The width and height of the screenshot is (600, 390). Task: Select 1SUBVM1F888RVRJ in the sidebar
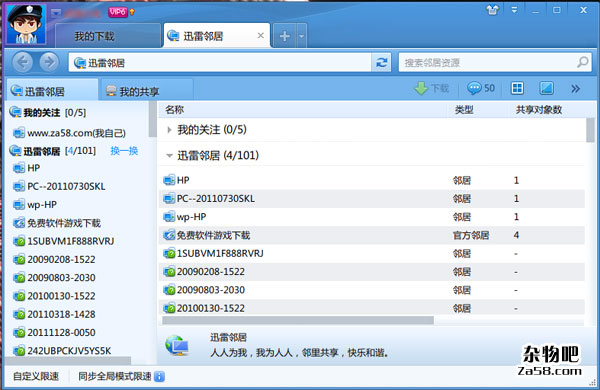64,241
